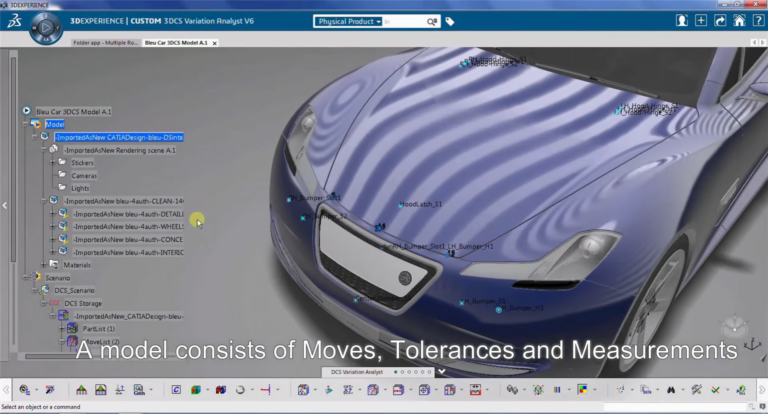
Task: Click the green triangle move icon
Action: [x=81, y=390]
